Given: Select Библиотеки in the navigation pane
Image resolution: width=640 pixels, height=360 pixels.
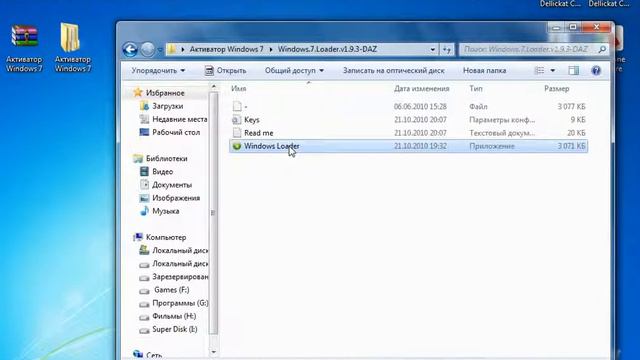Looking at the screenshot, I should click(167, 159).
